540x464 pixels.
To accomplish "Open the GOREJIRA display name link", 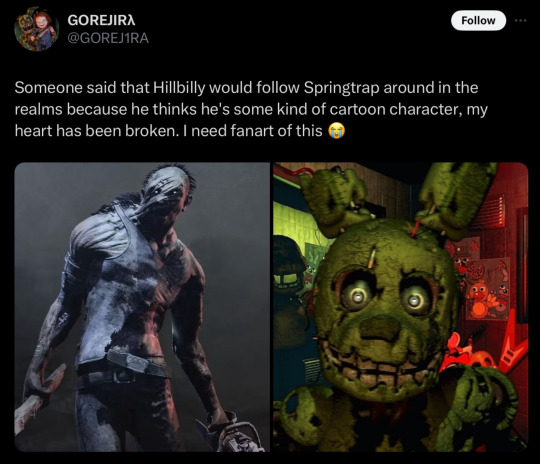I will (x=101, y=20).
